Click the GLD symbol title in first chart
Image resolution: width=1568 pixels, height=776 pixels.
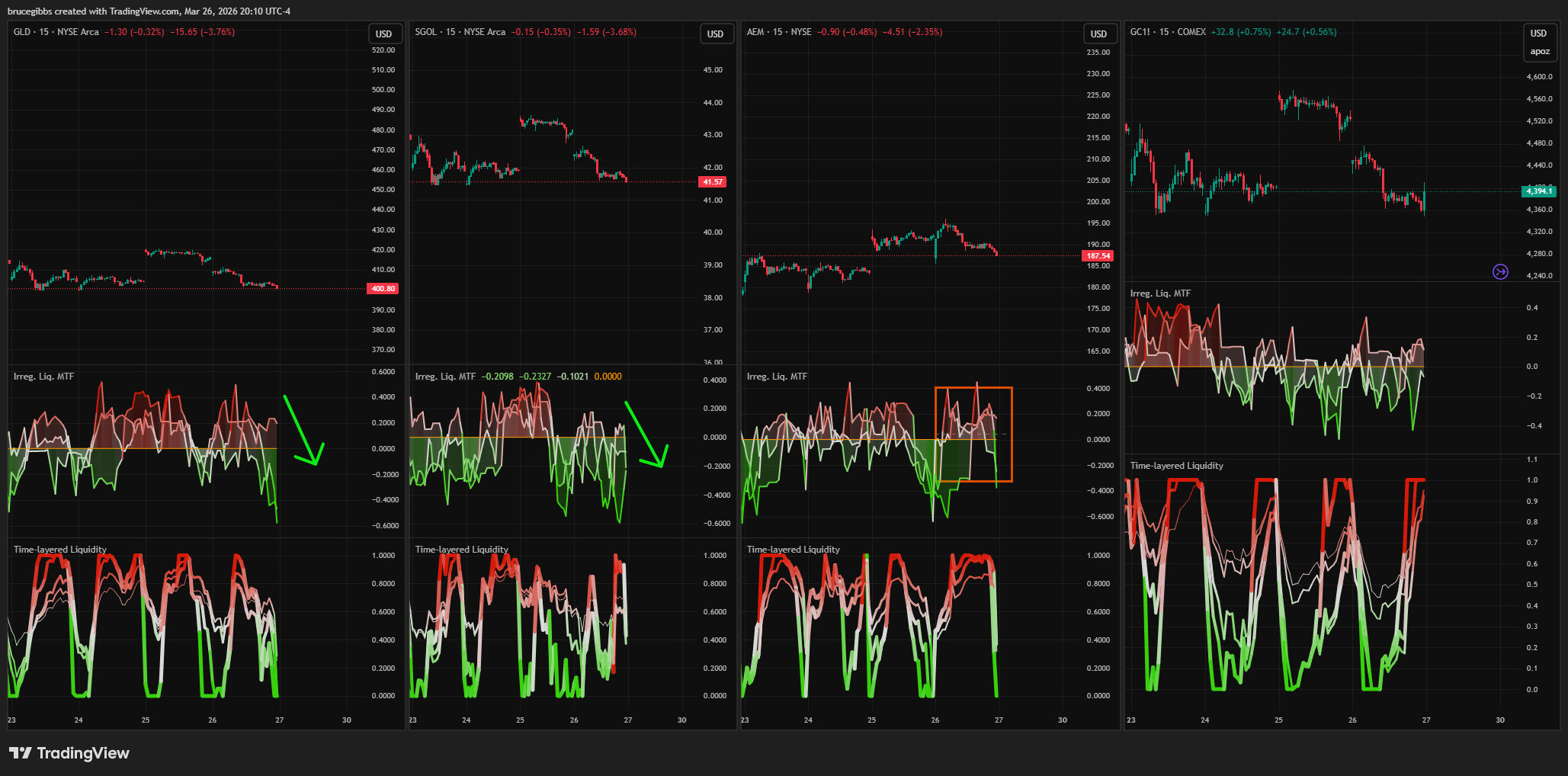[22, 32]
